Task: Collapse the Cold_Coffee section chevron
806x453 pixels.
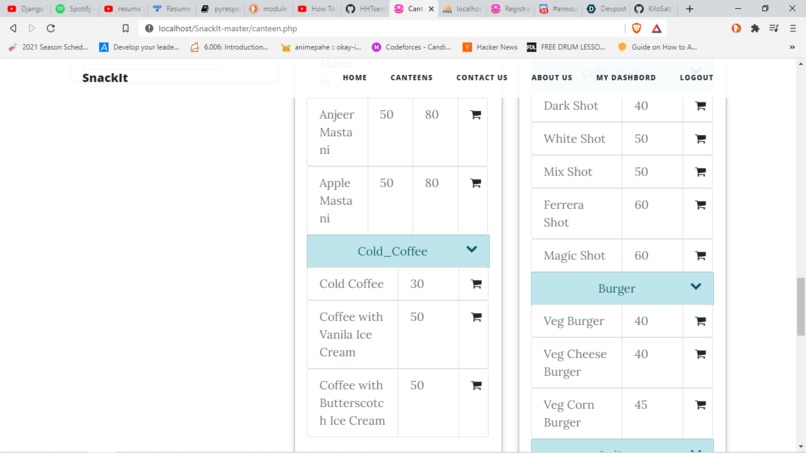Action: click(471, 249)
